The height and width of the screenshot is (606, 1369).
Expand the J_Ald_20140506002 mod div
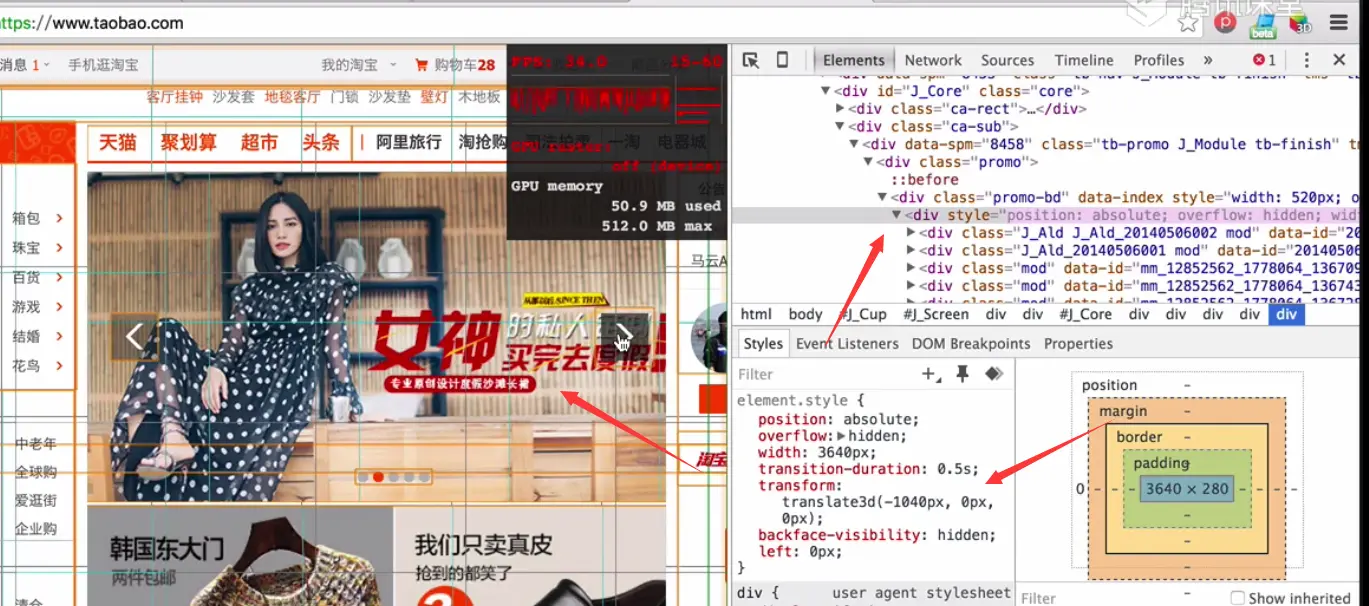tap(910, 233)
